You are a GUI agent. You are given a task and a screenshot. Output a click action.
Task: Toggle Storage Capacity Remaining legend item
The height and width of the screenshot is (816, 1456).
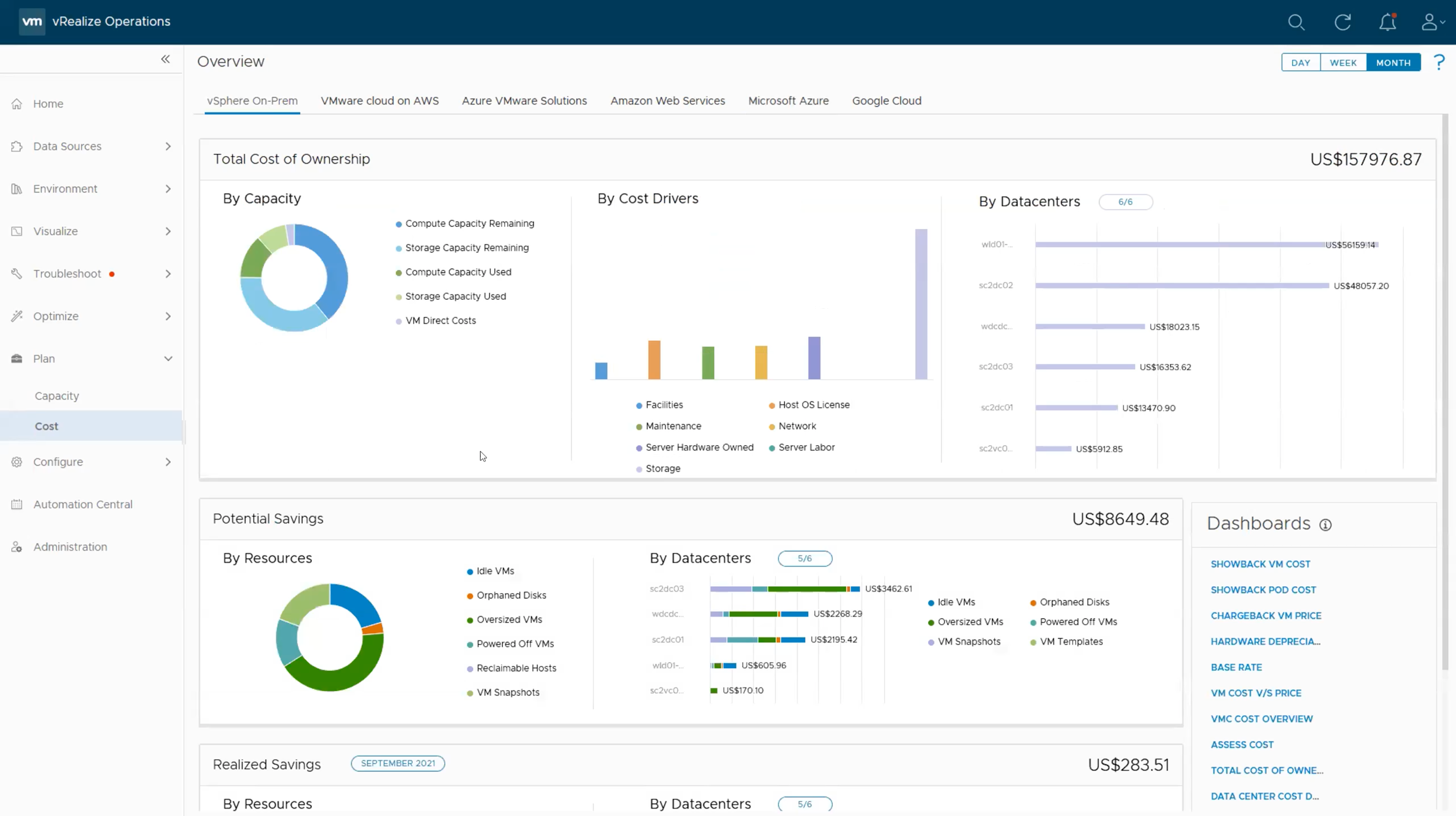462,248
